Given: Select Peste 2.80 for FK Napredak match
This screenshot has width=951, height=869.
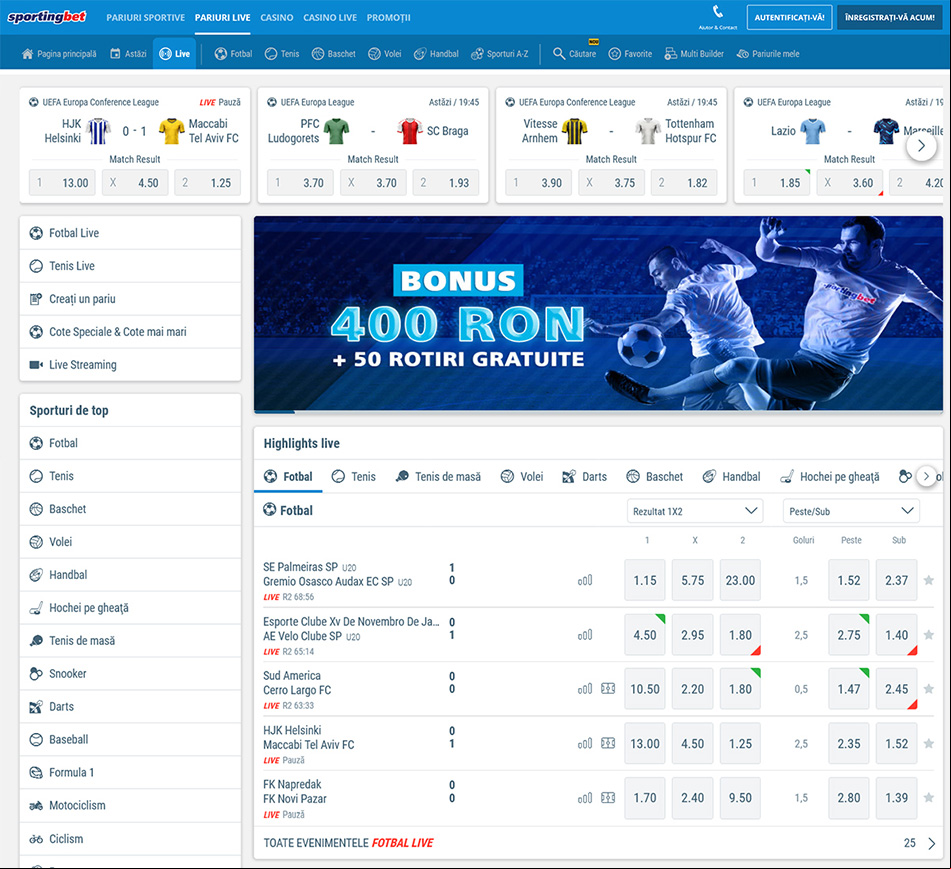Looking at the screenshot, I should [849, 798].
